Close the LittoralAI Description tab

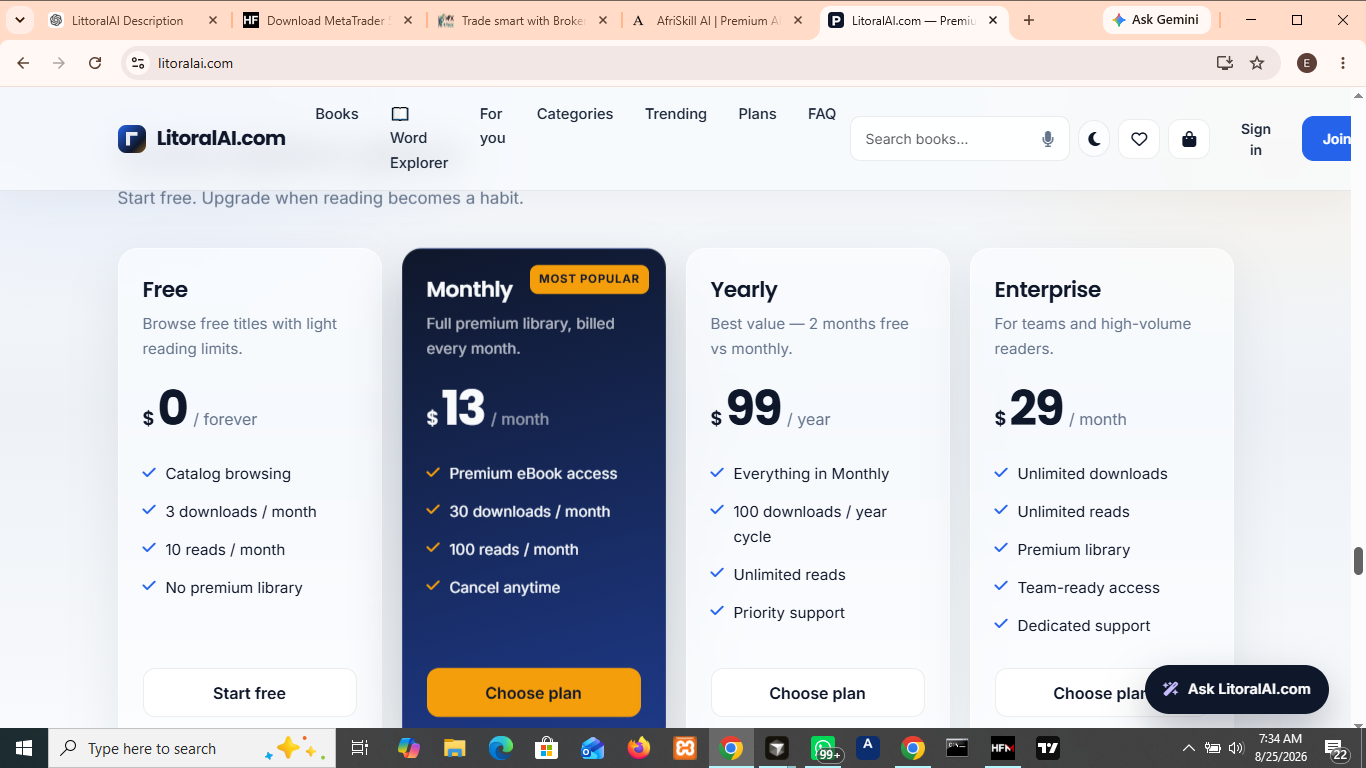click(213, 20)
